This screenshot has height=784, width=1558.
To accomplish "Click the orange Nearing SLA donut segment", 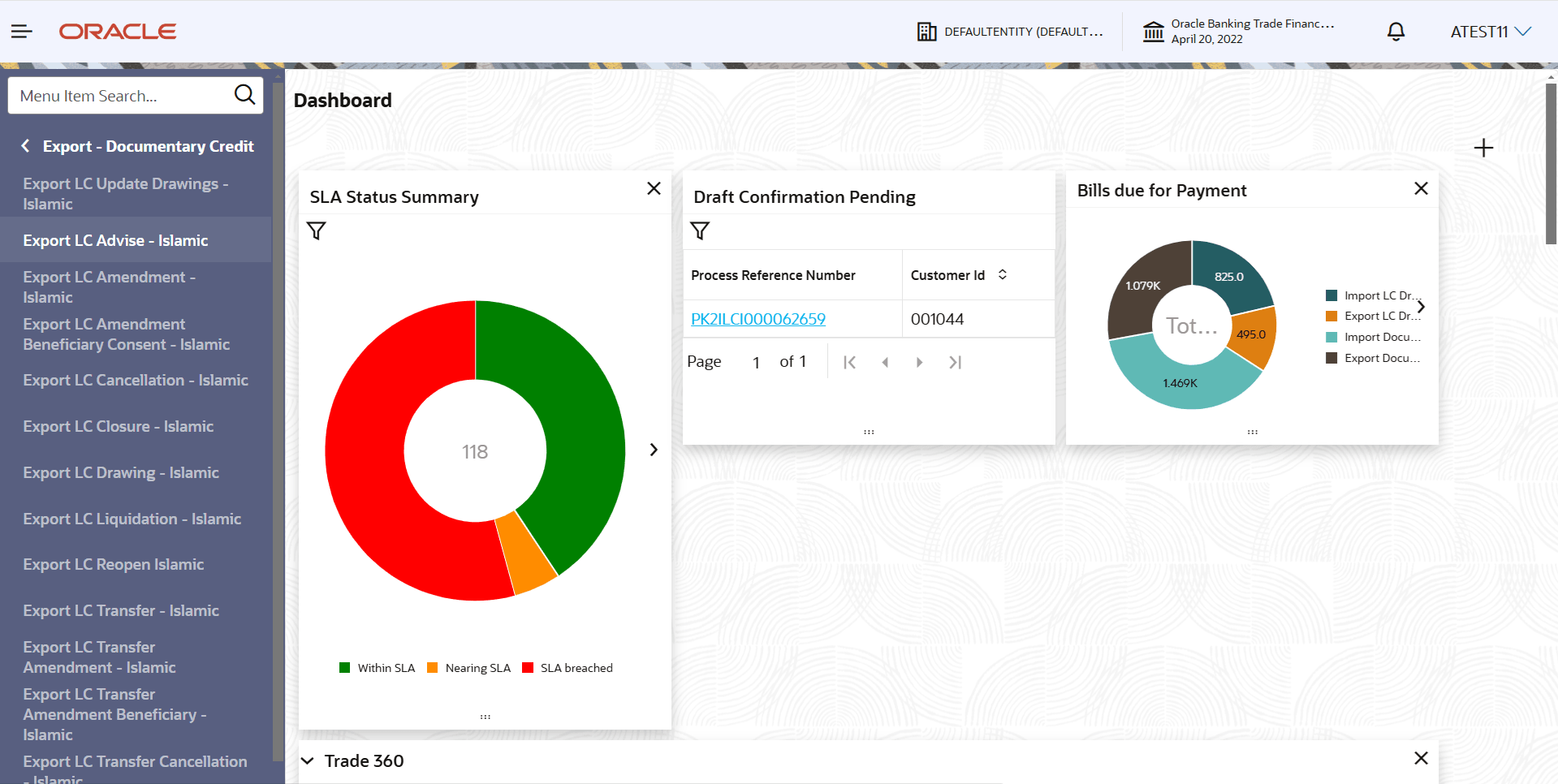I will [526, 556].
